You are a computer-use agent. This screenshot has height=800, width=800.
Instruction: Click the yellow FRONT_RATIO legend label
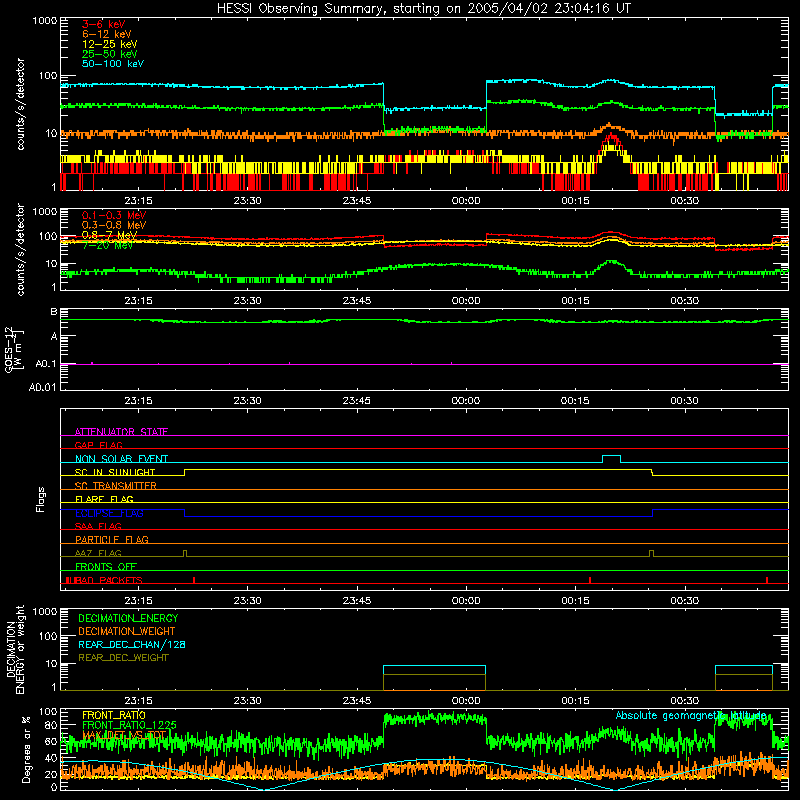pos(114,715)
